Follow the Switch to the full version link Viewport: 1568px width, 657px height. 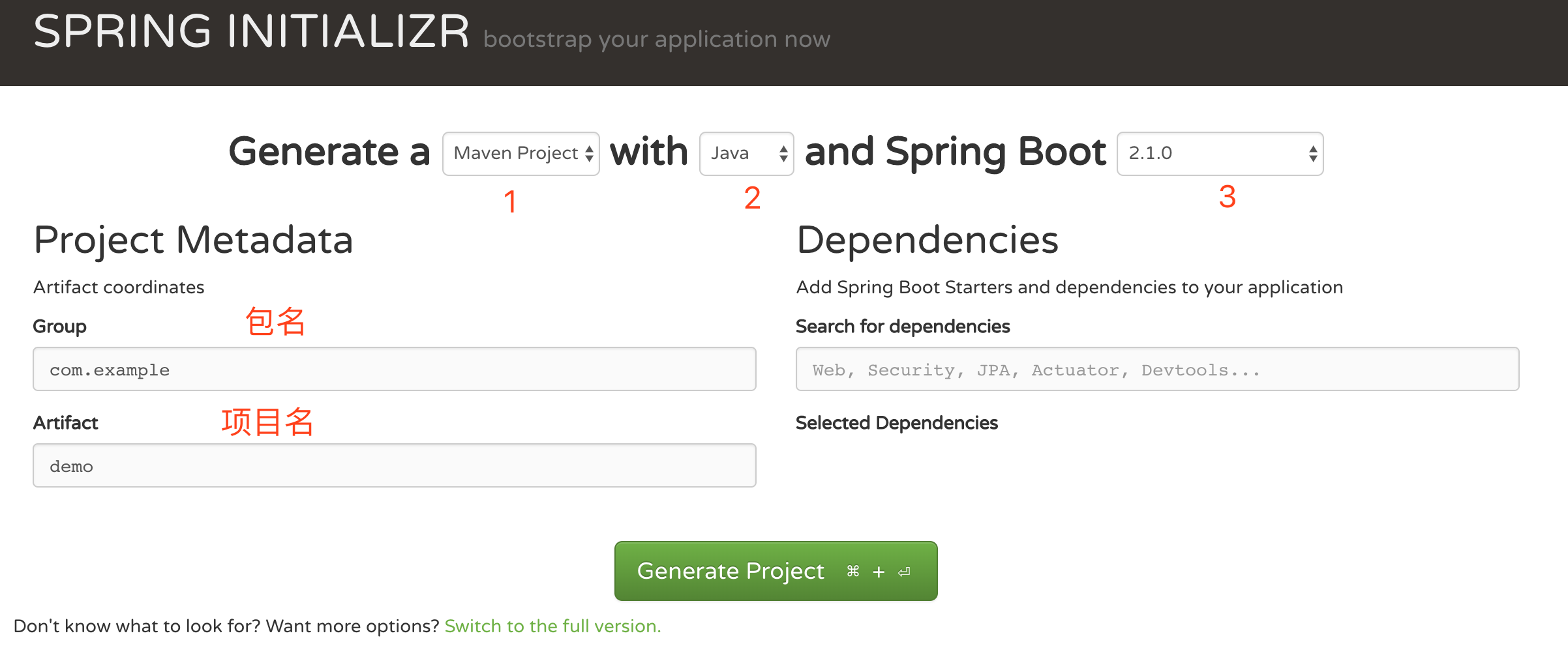click(x=552, y=626)
